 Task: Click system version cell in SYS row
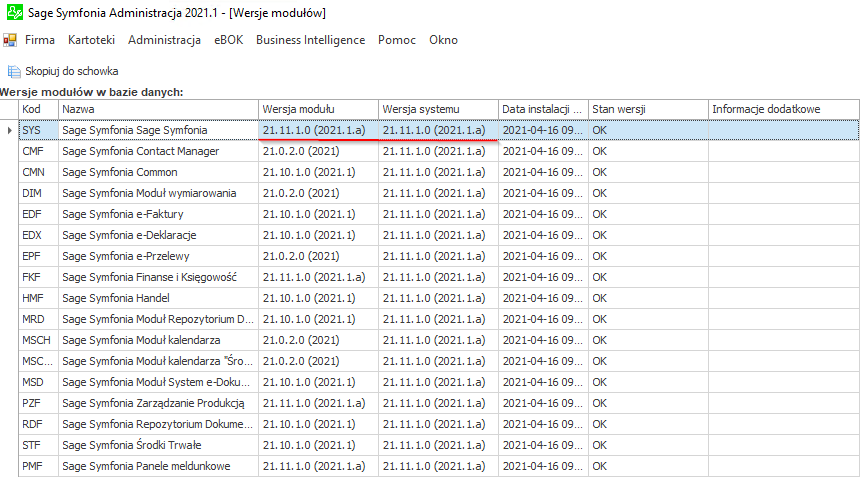pyautogui.click(x=439, y=130)
